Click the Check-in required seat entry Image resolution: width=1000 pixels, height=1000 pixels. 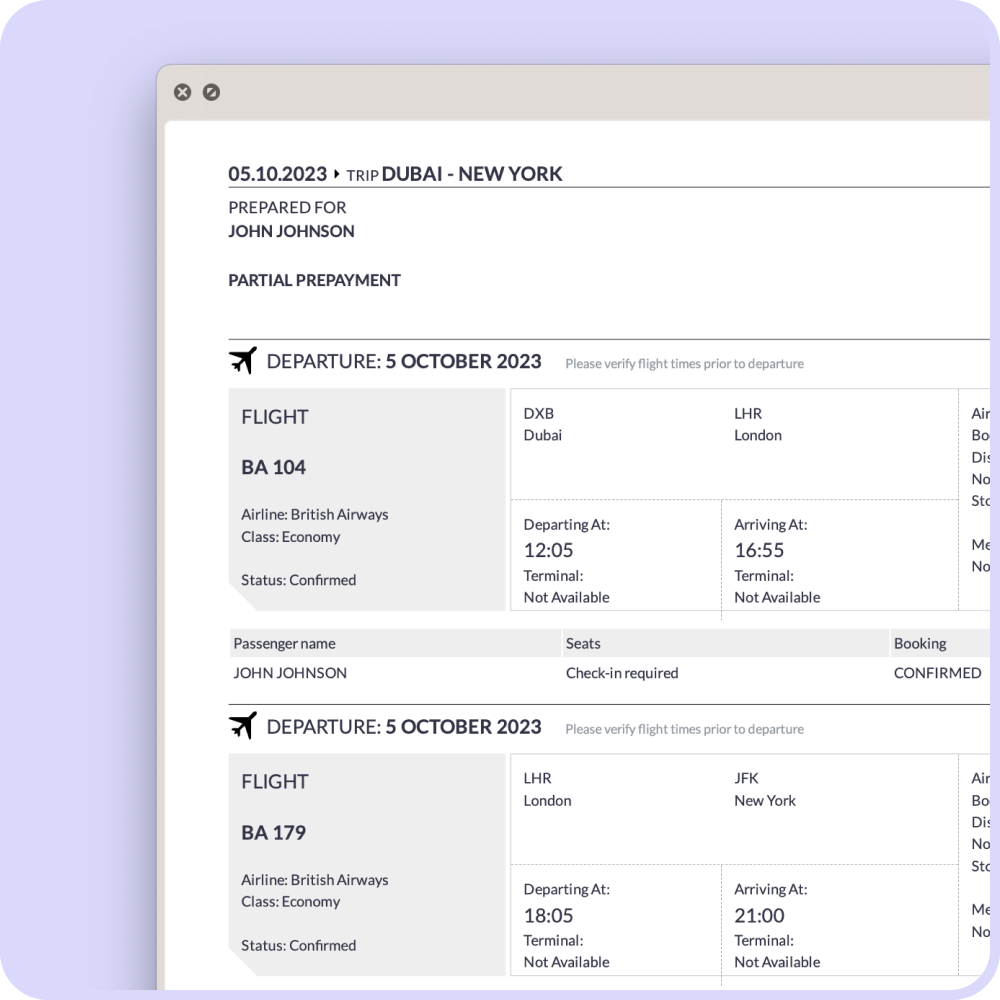(x=621, y=673)
